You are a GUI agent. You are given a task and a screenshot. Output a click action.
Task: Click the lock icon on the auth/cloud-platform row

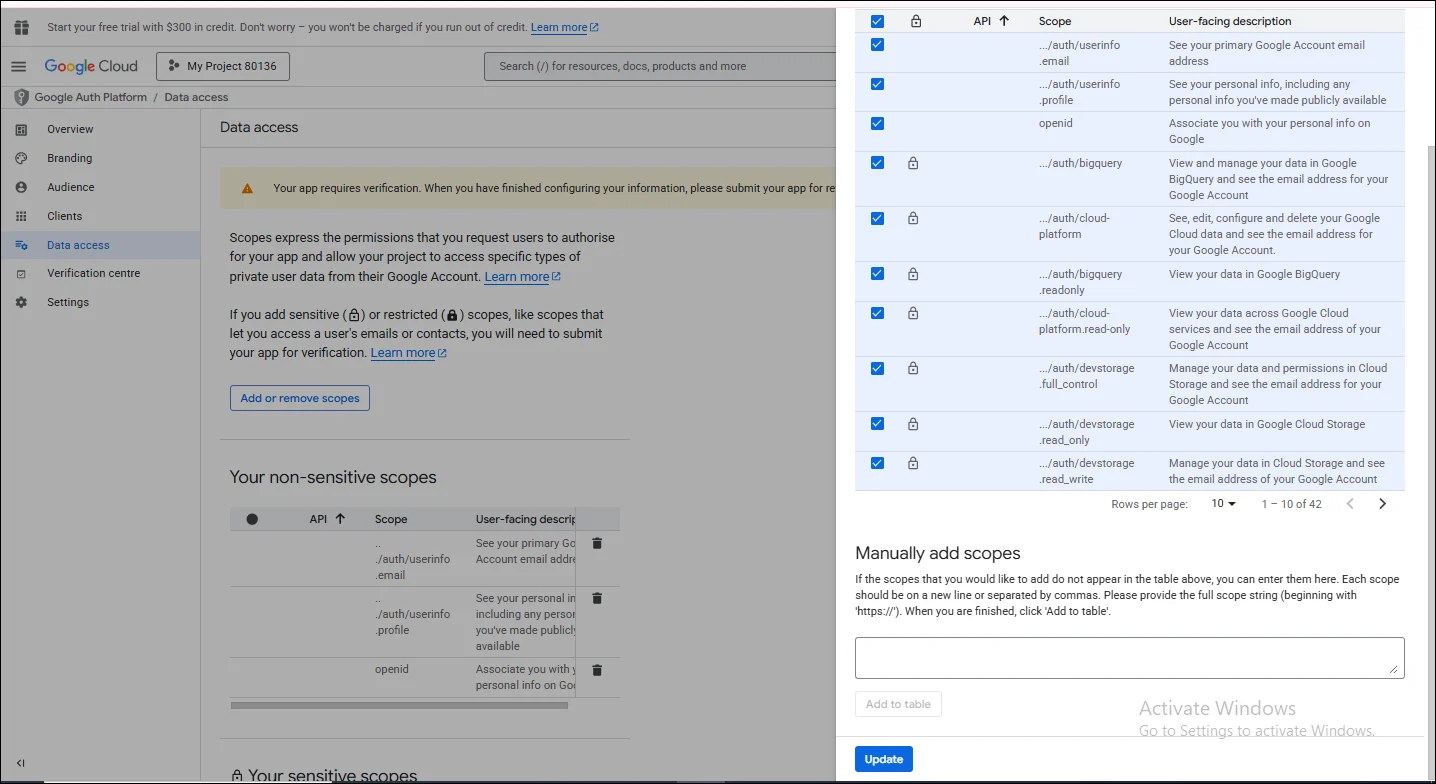coord(913,218)
